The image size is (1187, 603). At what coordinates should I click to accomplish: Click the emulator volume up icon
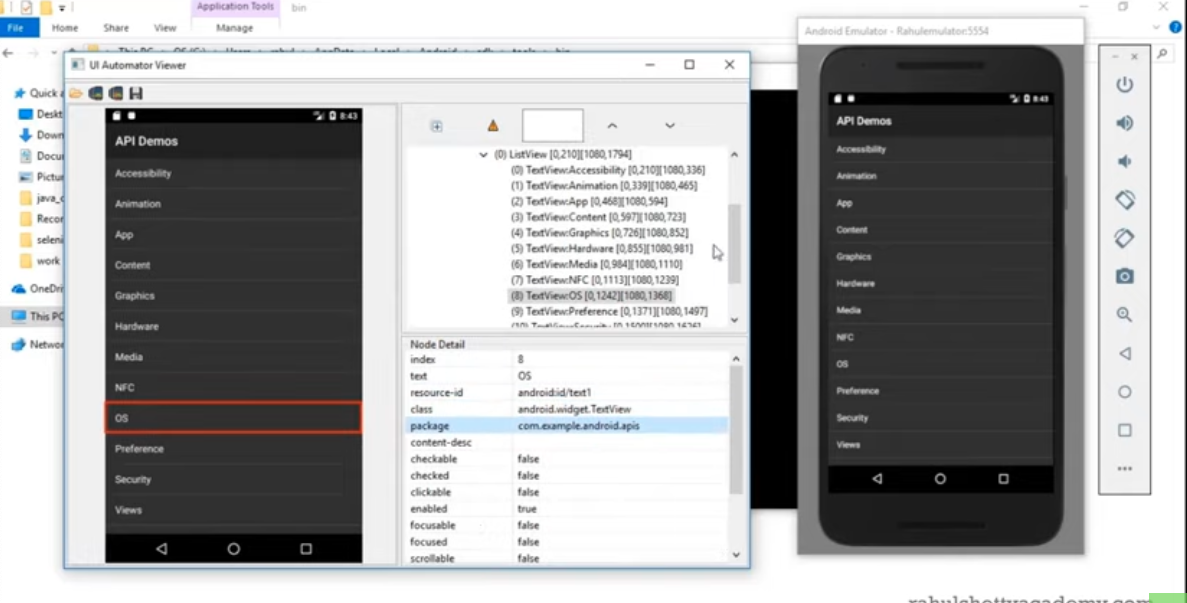(1124, 123)
